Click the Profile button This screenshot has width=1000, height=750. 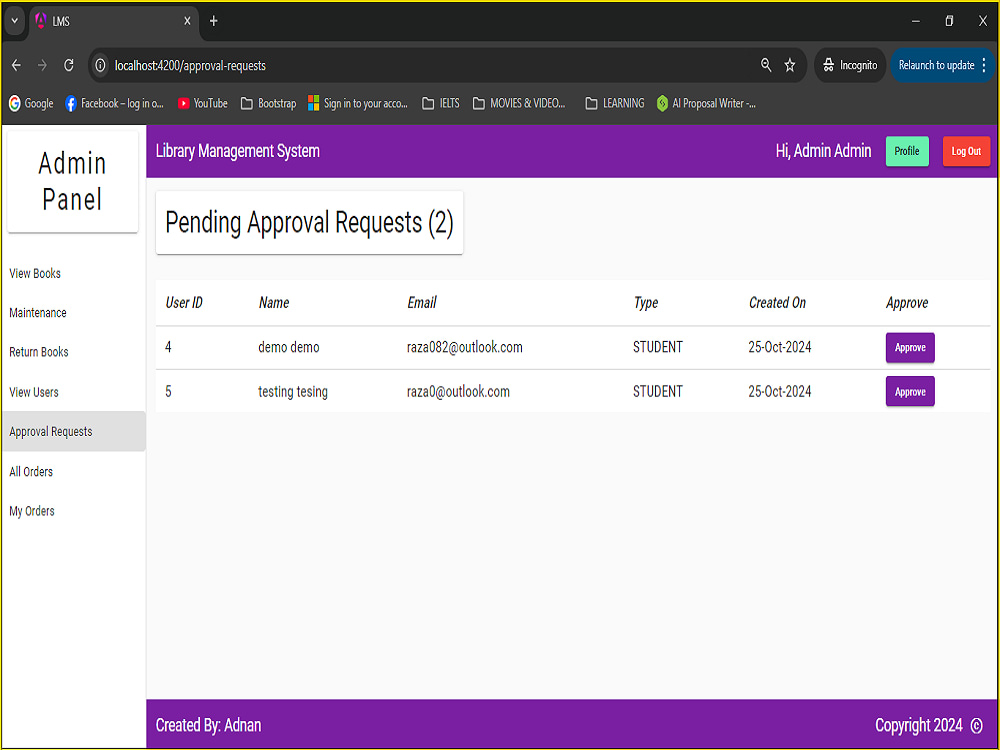click(907, 151)
